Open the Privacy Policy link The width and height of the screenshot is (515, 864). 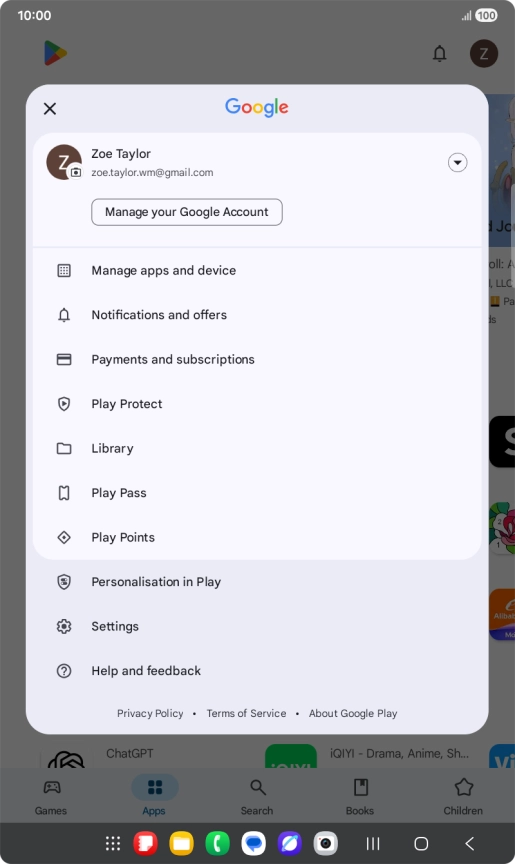tap(150, 713)
